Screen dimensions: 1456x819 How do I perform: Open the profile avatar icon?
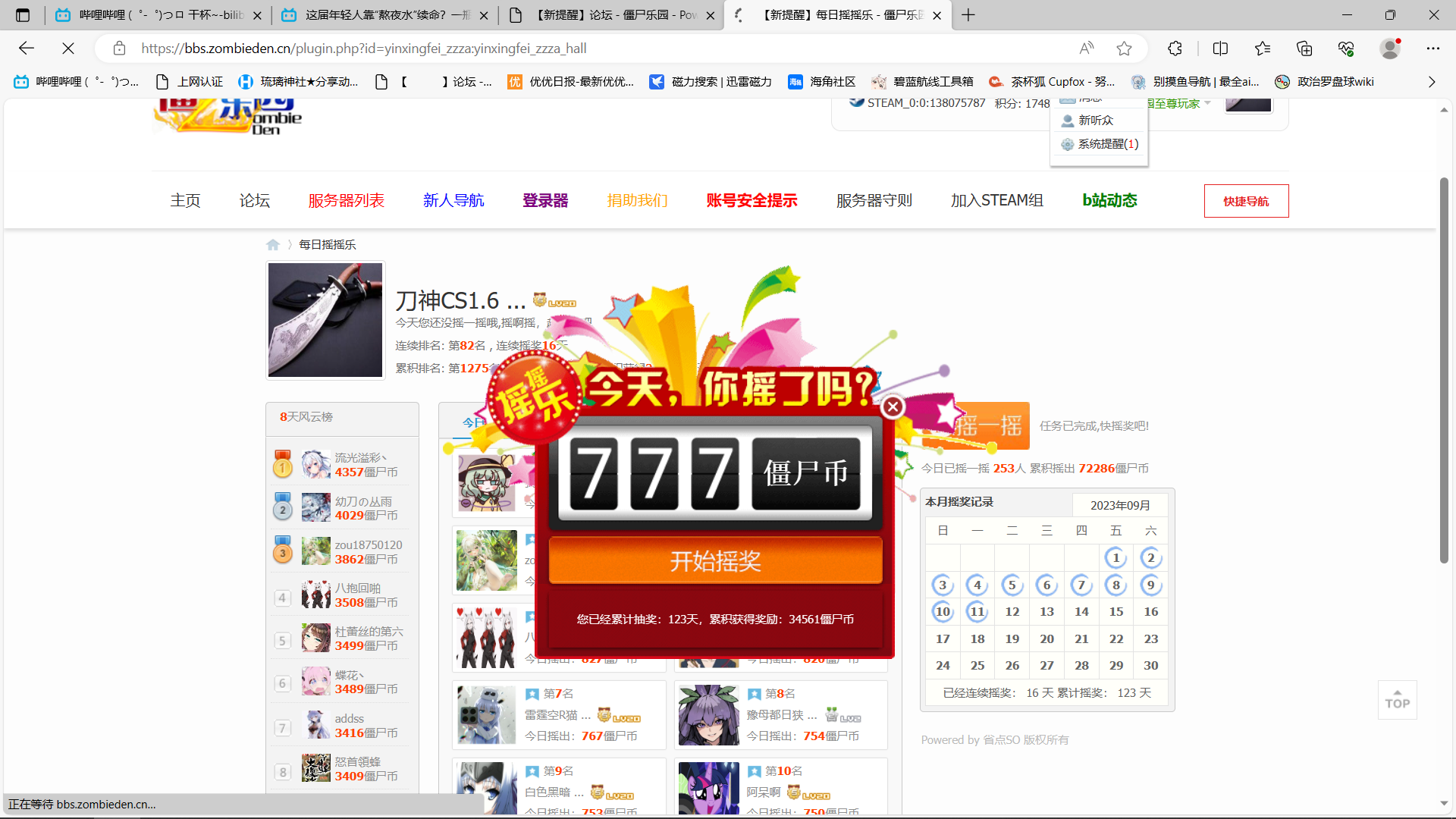[1390, 49]
